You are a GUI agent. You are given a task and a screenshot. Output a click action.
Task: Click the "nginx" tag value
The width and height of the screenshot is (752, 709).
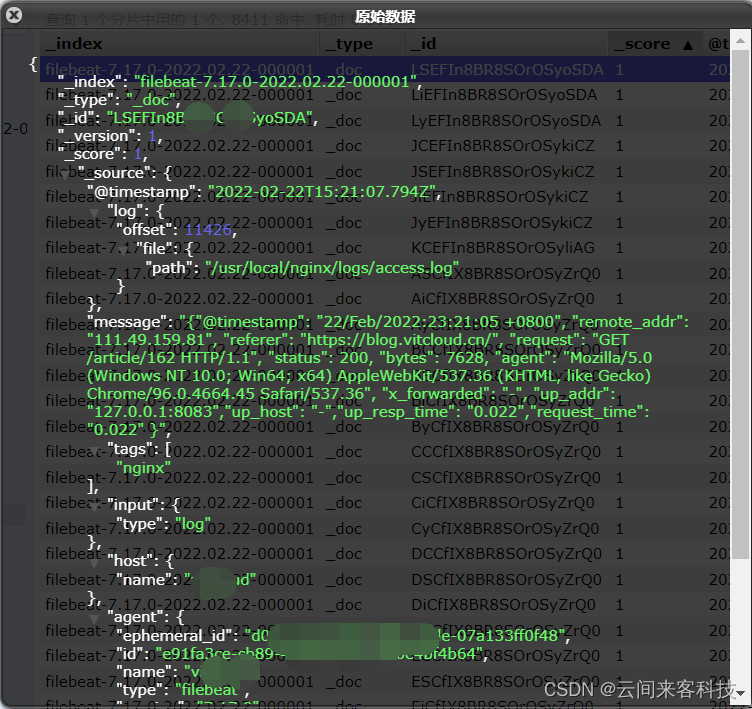143,468
